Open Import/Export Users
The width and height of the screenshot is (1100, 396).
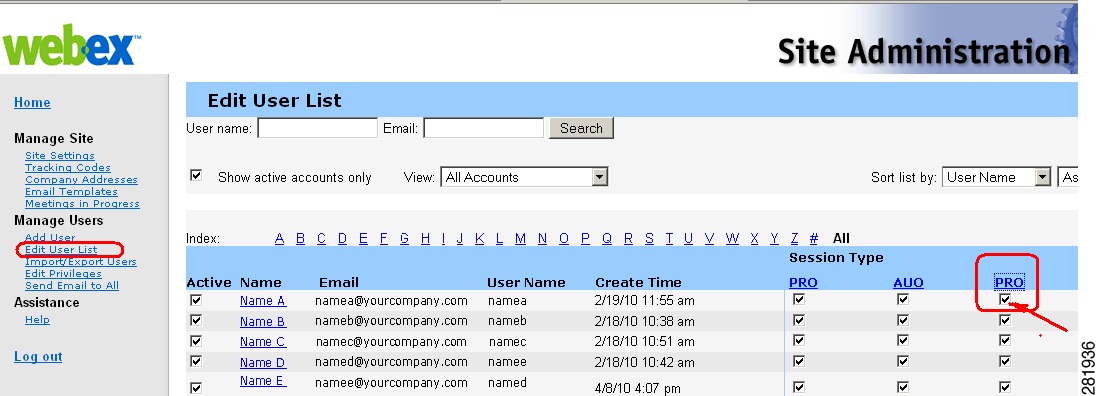81,262
